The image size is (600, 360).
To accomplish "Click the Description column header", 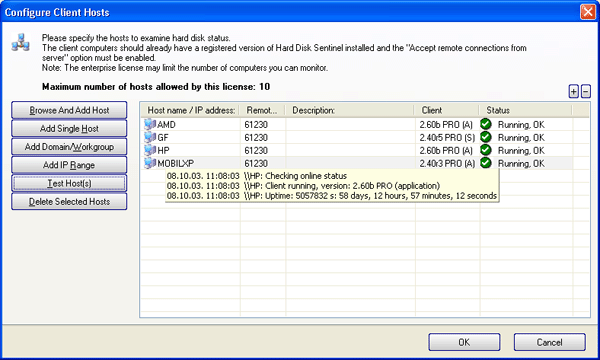I will [x=350, y=110].
